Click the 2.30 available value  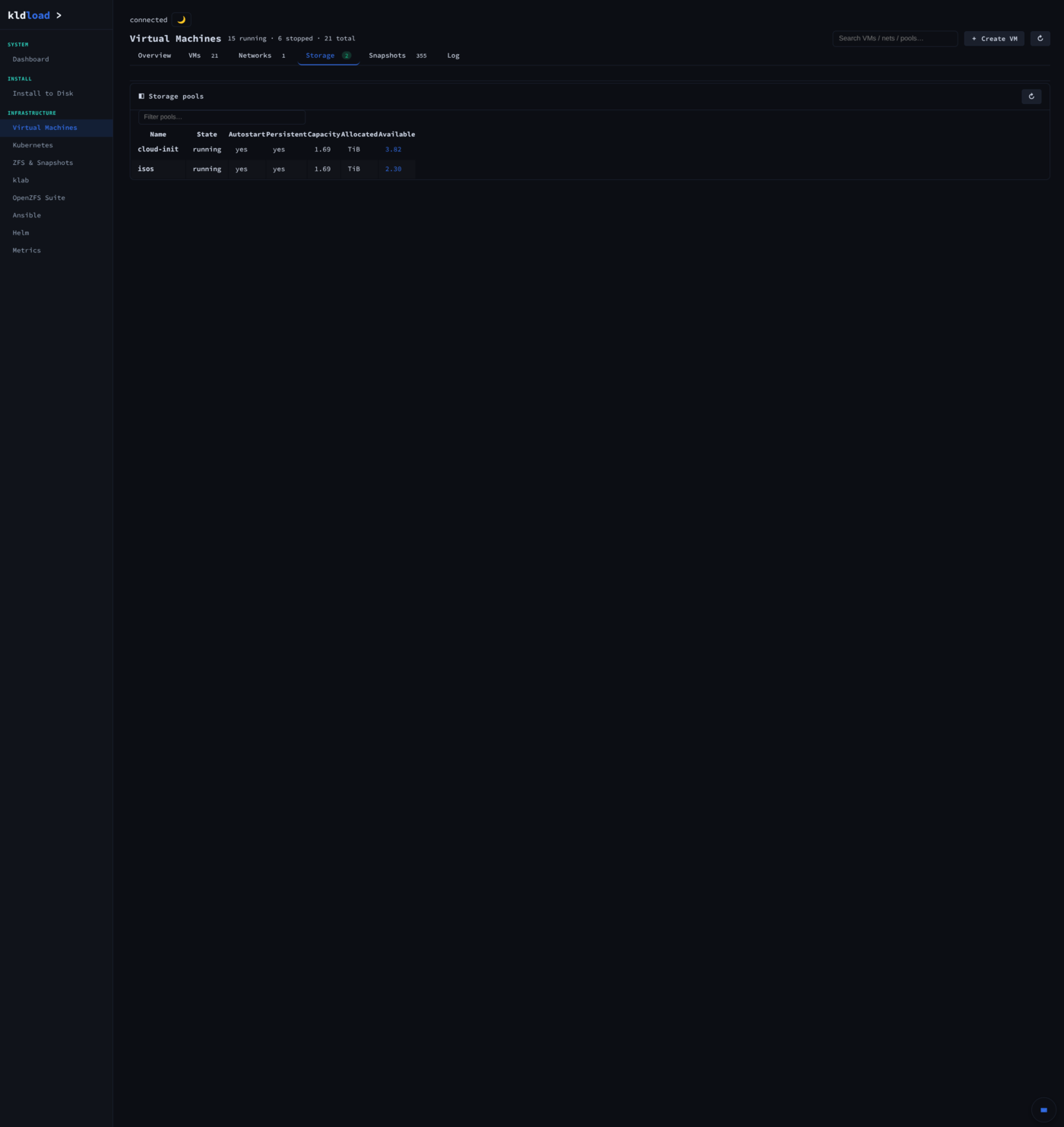pos(393,169)
